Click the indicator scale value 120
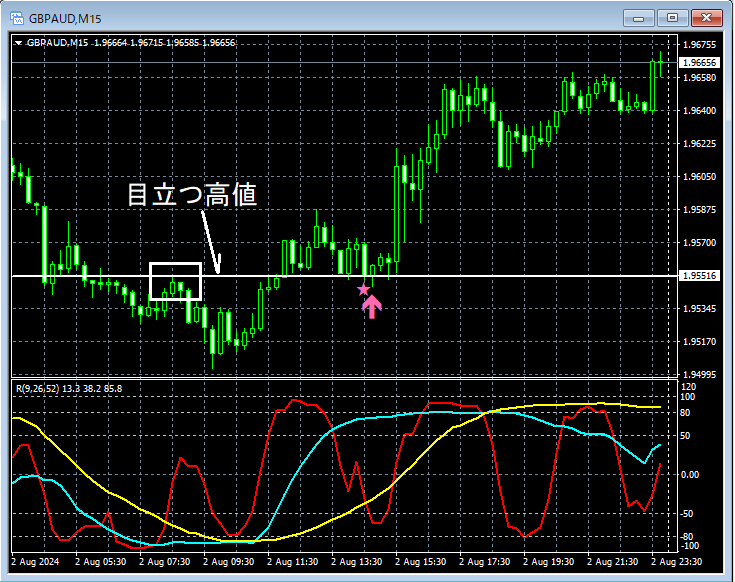This screenshot has width=735, height=582. [x=689, y=387]
